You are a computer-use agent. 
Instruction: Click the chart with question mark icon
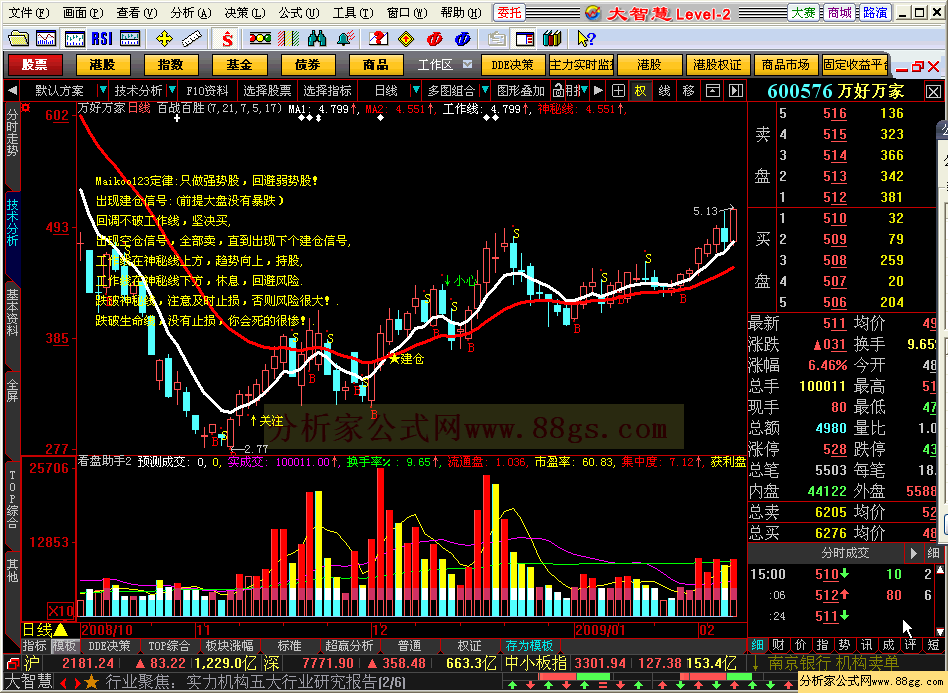pos(378,39)
